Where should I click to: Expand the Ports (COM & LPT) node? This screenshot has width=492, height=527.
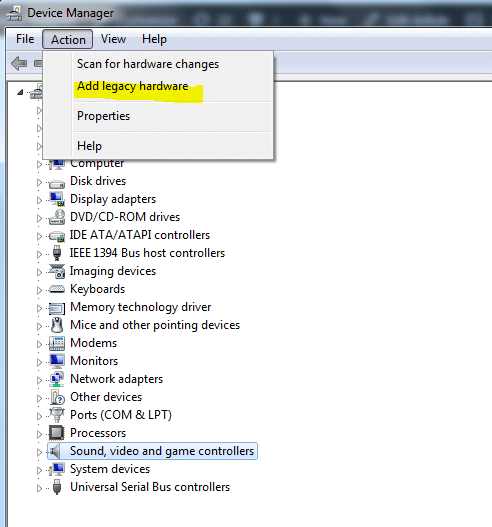tap(39, 416)
